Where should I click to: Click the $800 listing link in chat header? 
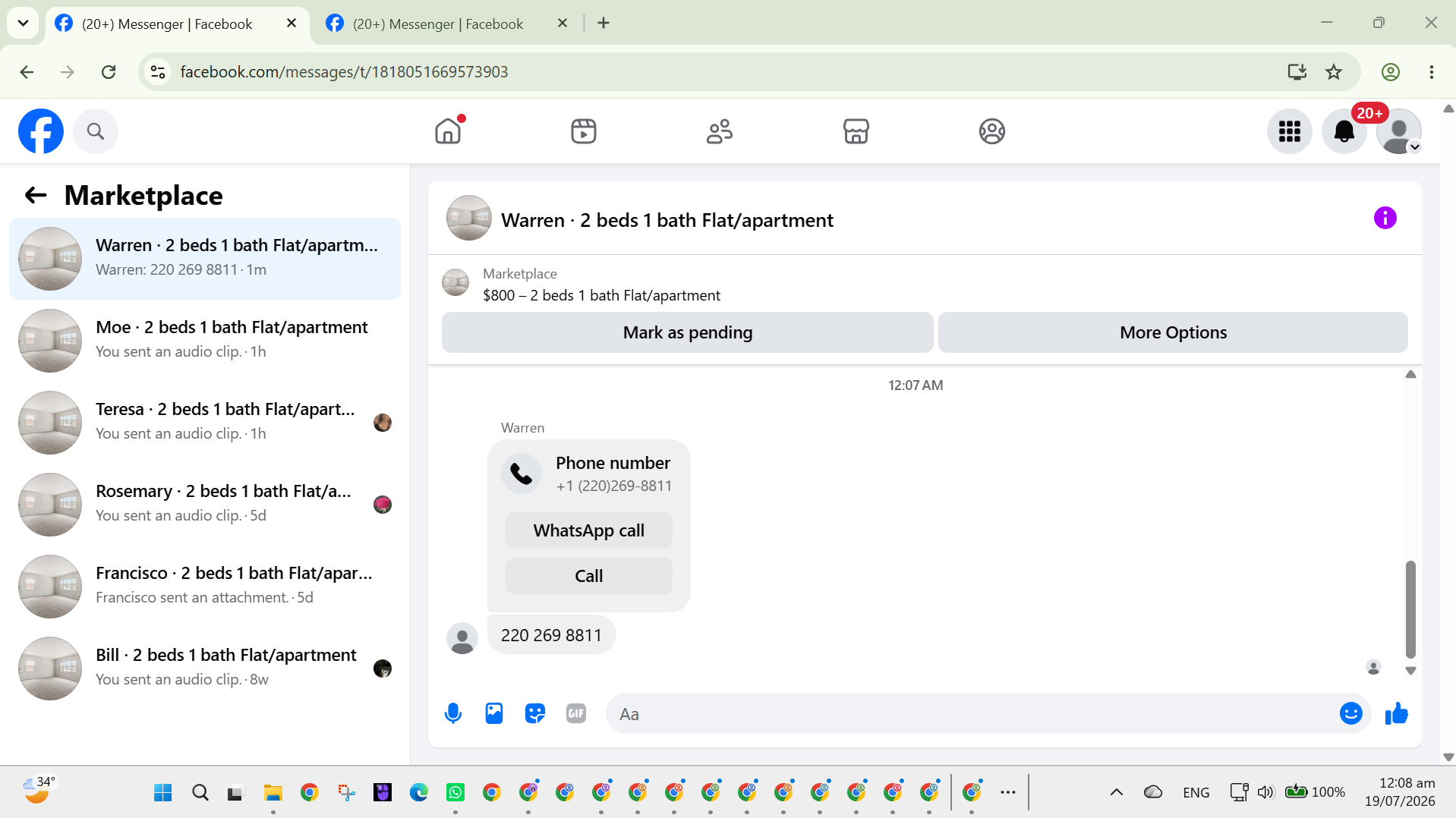coord(601,295)
